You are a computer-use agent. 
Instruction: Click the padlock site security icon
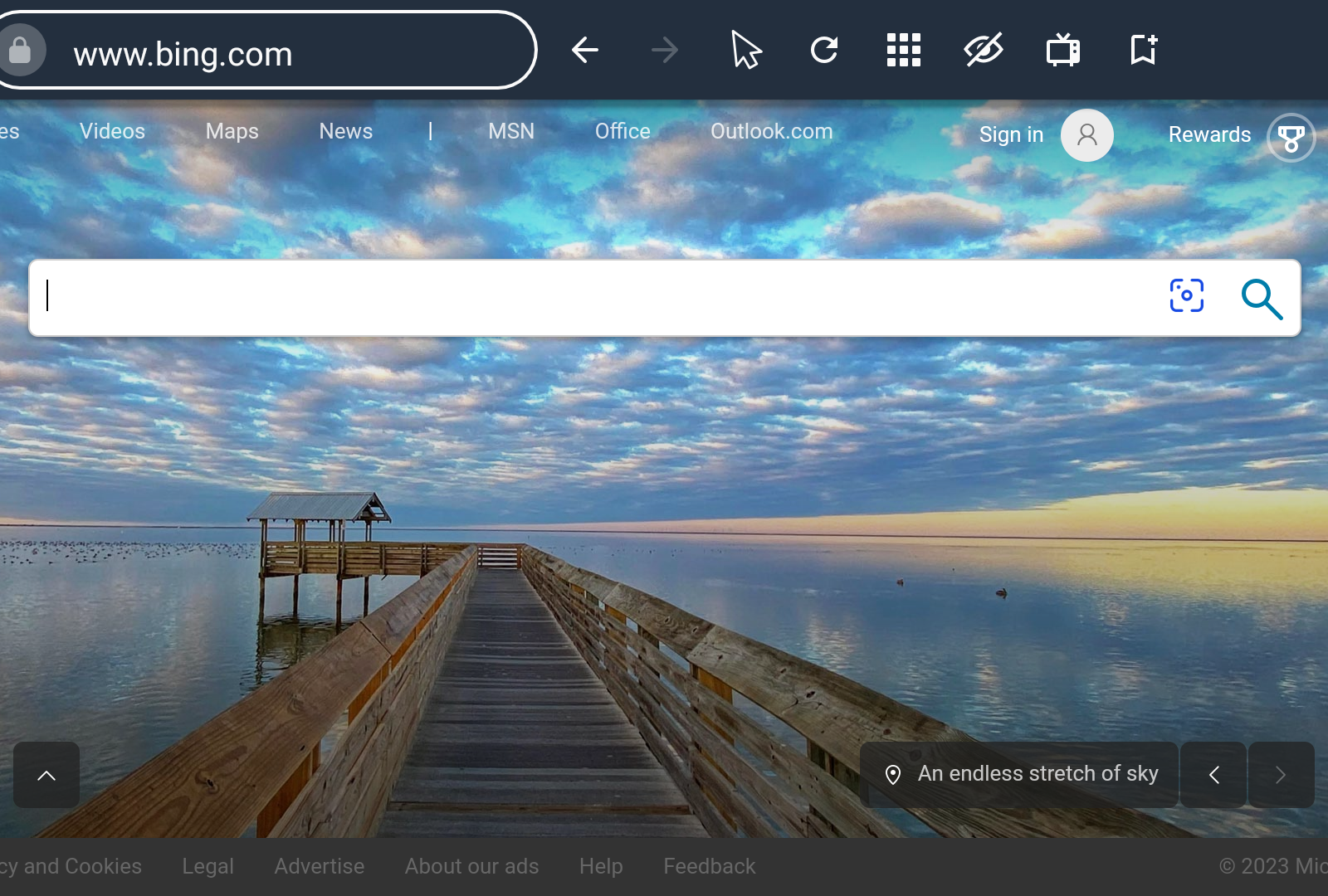(x=20, y=51)
